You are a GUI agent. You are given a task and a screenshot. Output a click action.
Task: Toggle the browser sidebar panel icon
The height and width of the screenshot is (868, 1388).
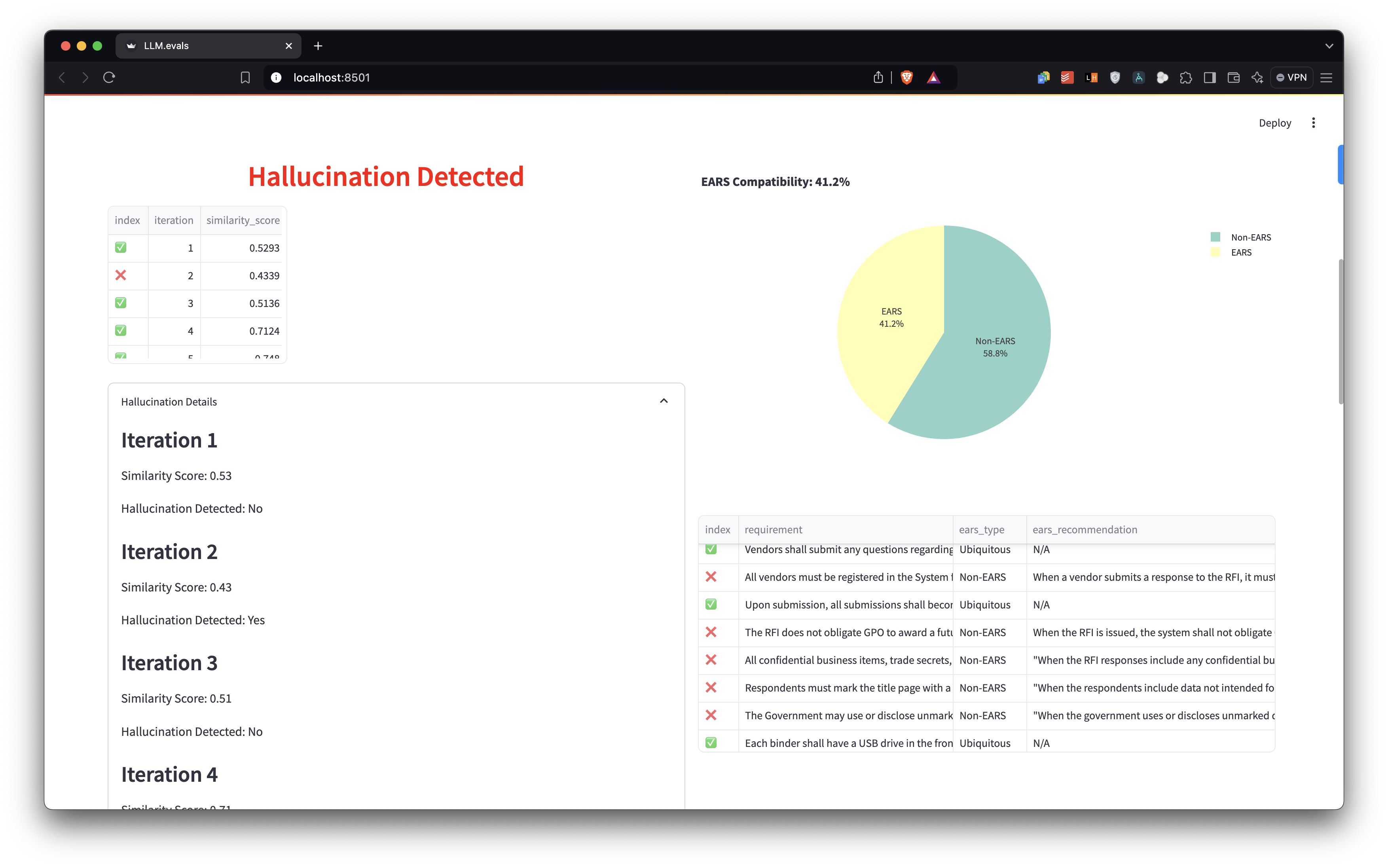click(1210, 78)
